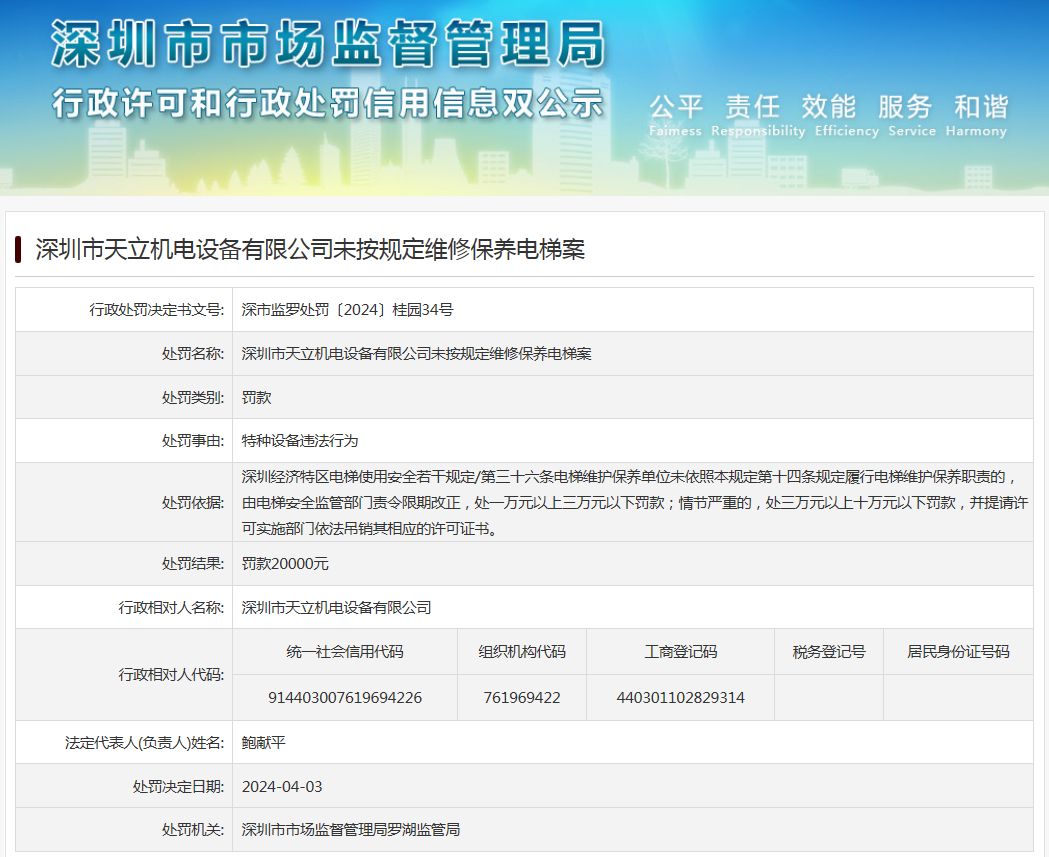
Task: Click the decision date 2024-04-03
Action: (282, 787)
